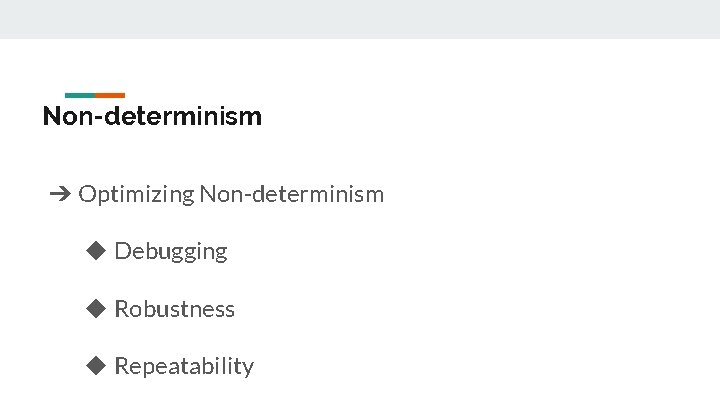Click the capital O in Optimizing

pyautogui.click(x=86, y=194)
